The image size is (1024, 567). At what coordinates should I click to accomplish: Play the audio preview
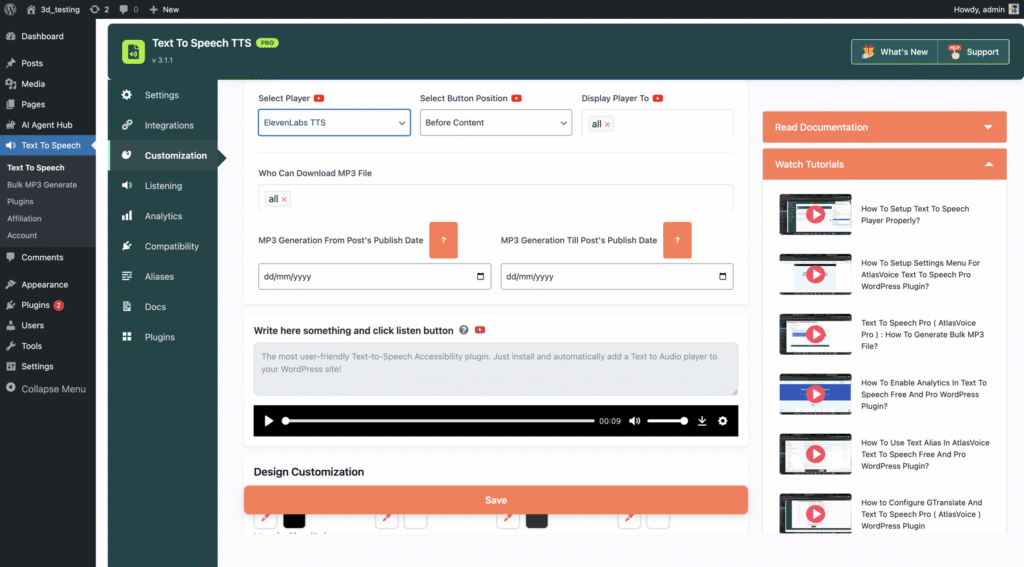click(x=268, y=421)
